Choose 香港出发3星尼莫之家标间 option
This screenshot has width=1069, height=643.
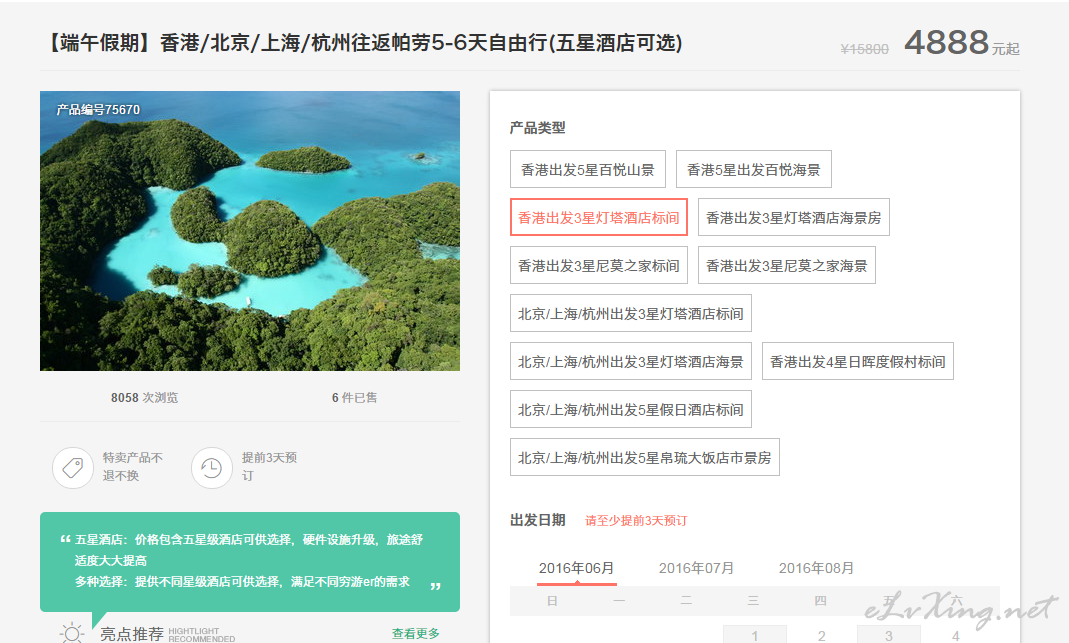(599, 265)
